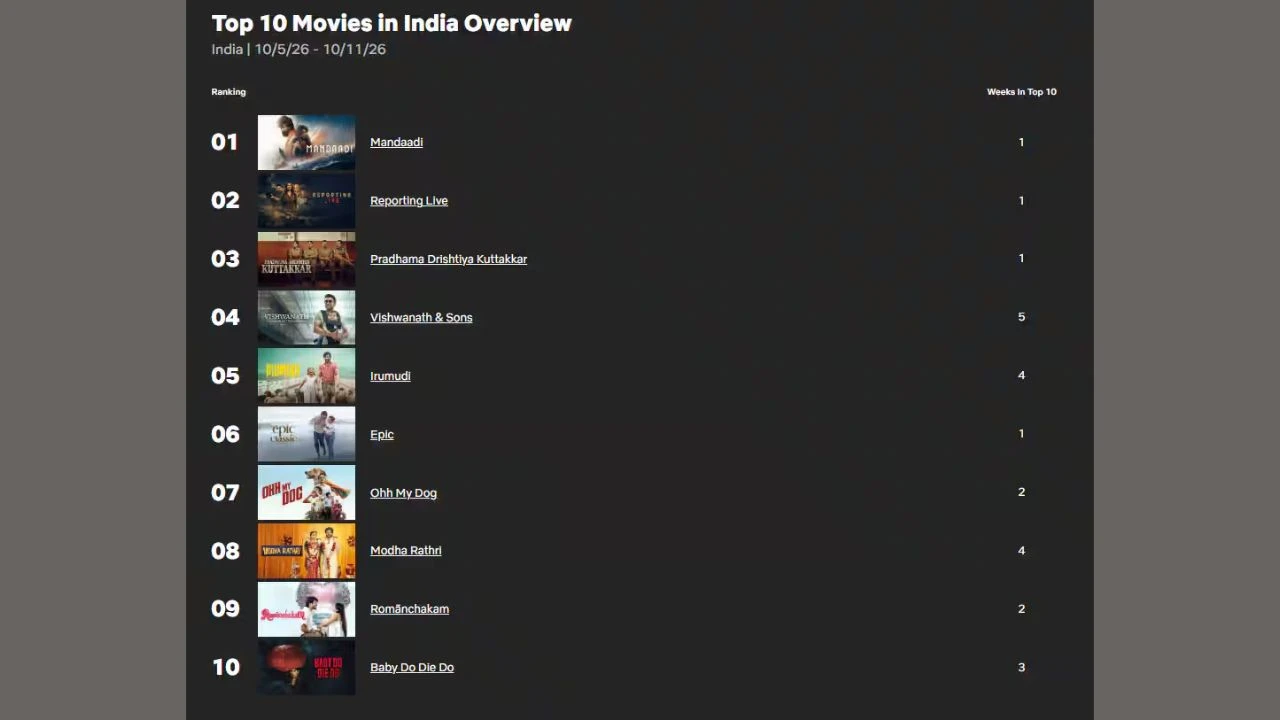
Task: Open the Irumudi movie link
Action: click(x=390, y=376)
